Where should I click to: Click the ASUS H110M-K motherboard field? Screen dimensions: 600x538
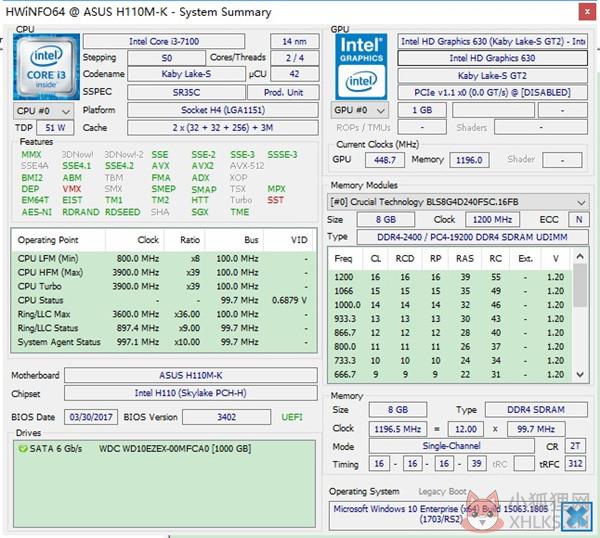tap(191, 375)
